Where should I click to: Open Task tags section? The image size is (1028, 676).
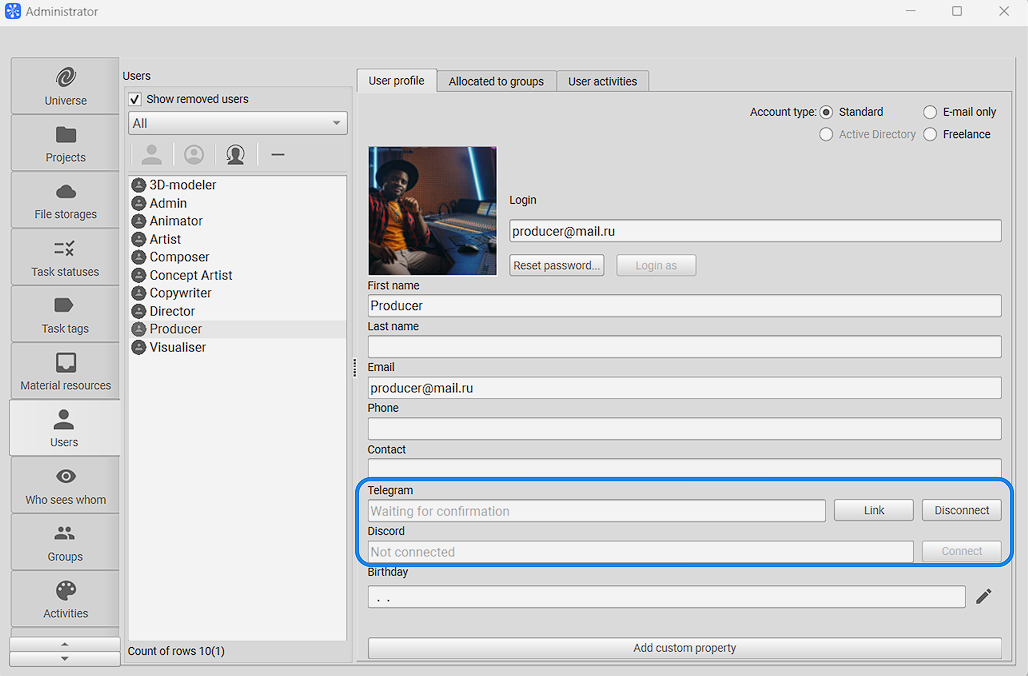coord(65,314)
